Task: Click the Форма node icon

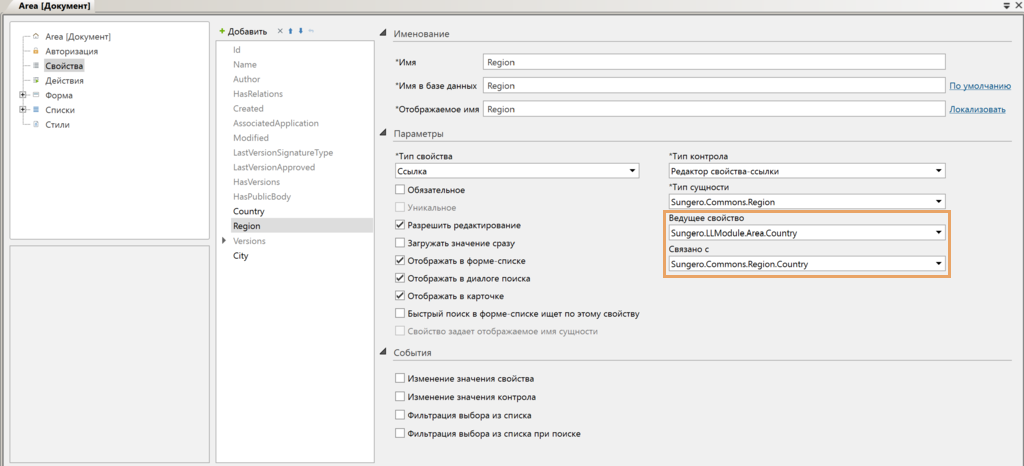Action: (36, 95)
